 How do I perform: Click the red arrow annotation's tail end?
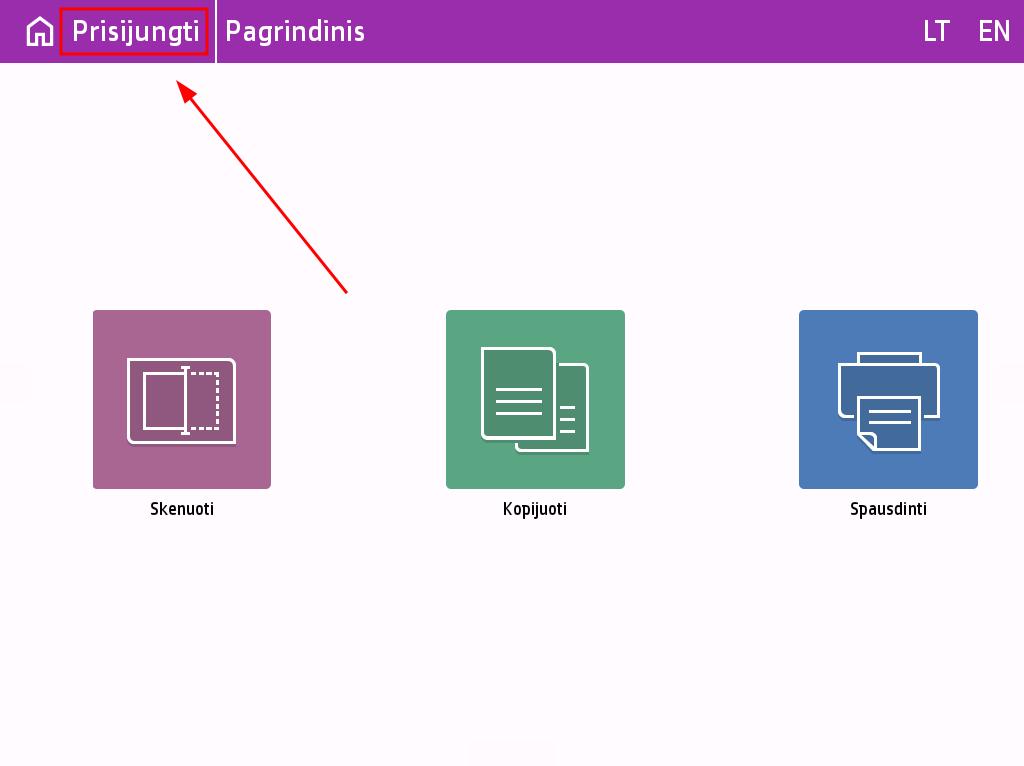coord(345,292)
